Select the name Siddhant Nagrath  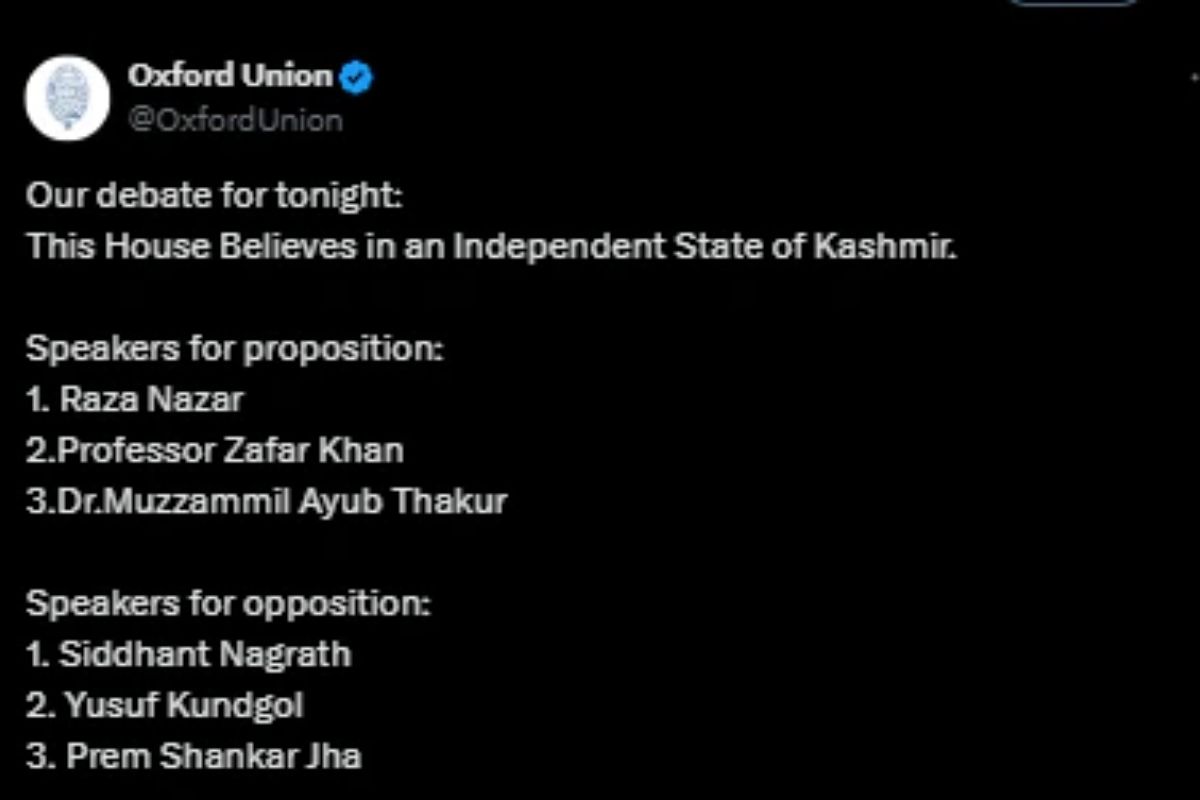205,655
